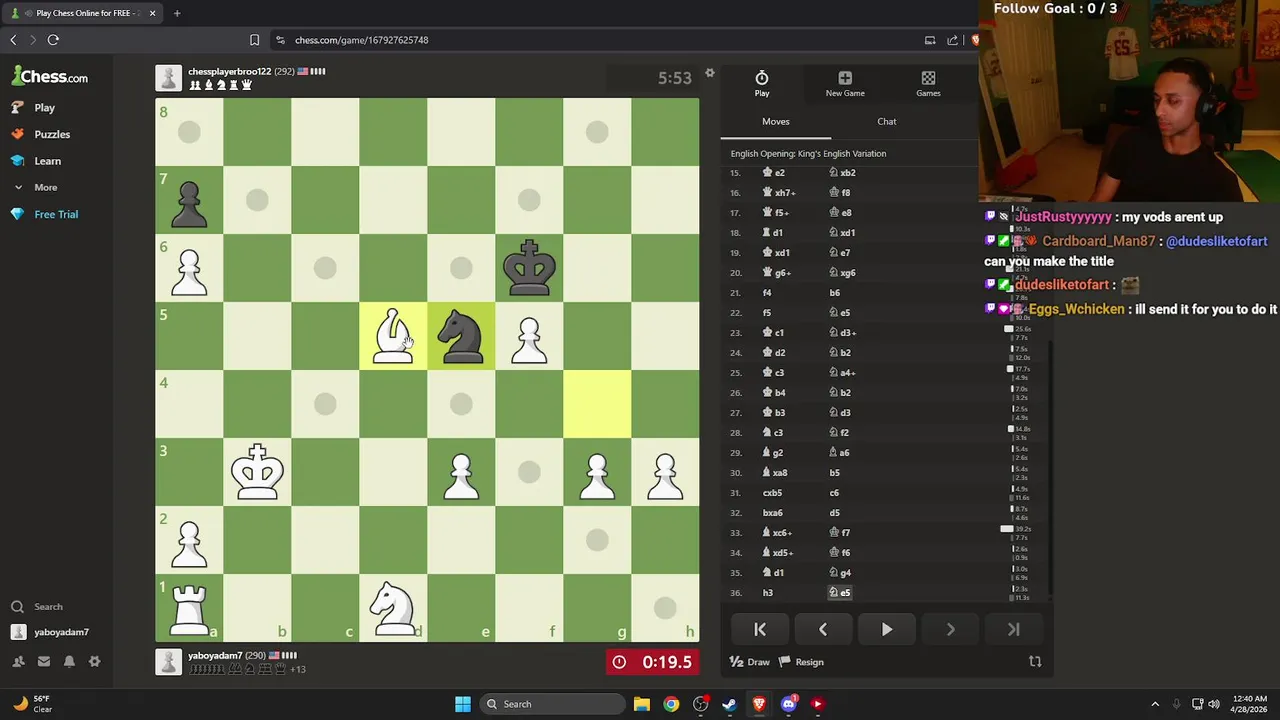Open the sidebar settings gear icon
The height and width of the screenshot is (720, 1280).
coord(95,661)
